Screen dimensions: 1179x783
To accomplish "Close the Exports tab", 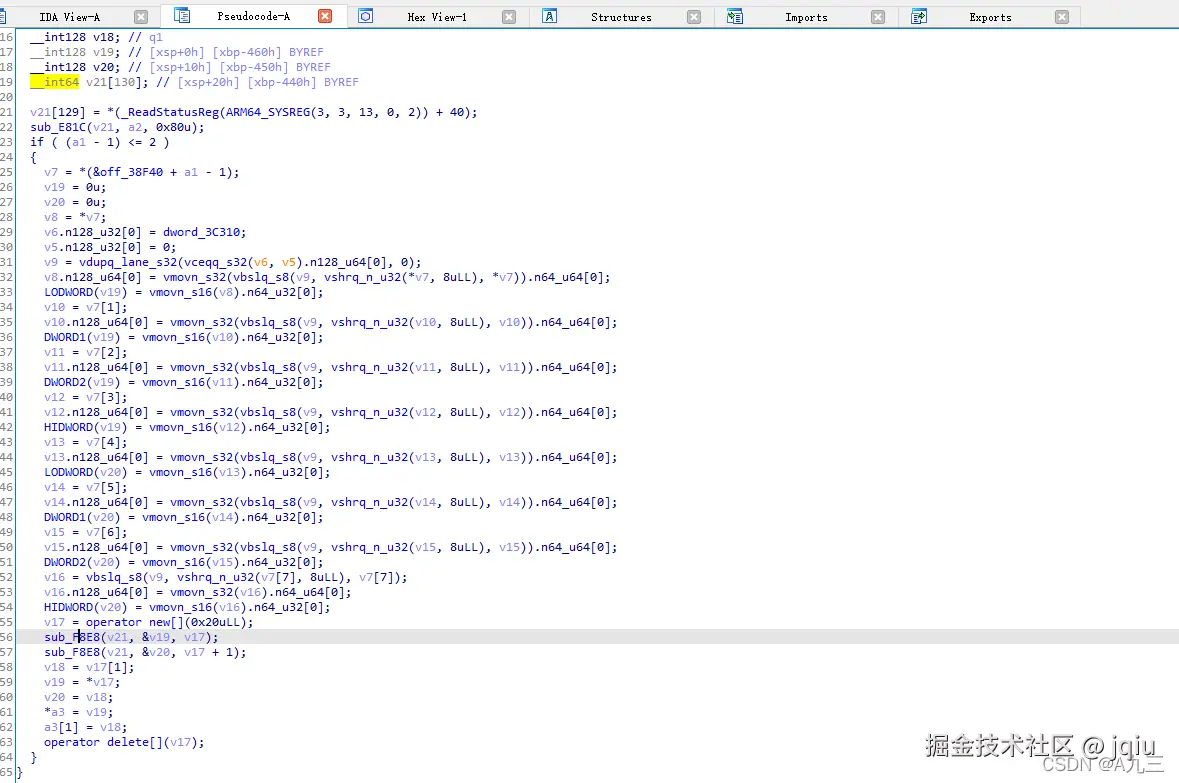I will [x=1062, y=17].
